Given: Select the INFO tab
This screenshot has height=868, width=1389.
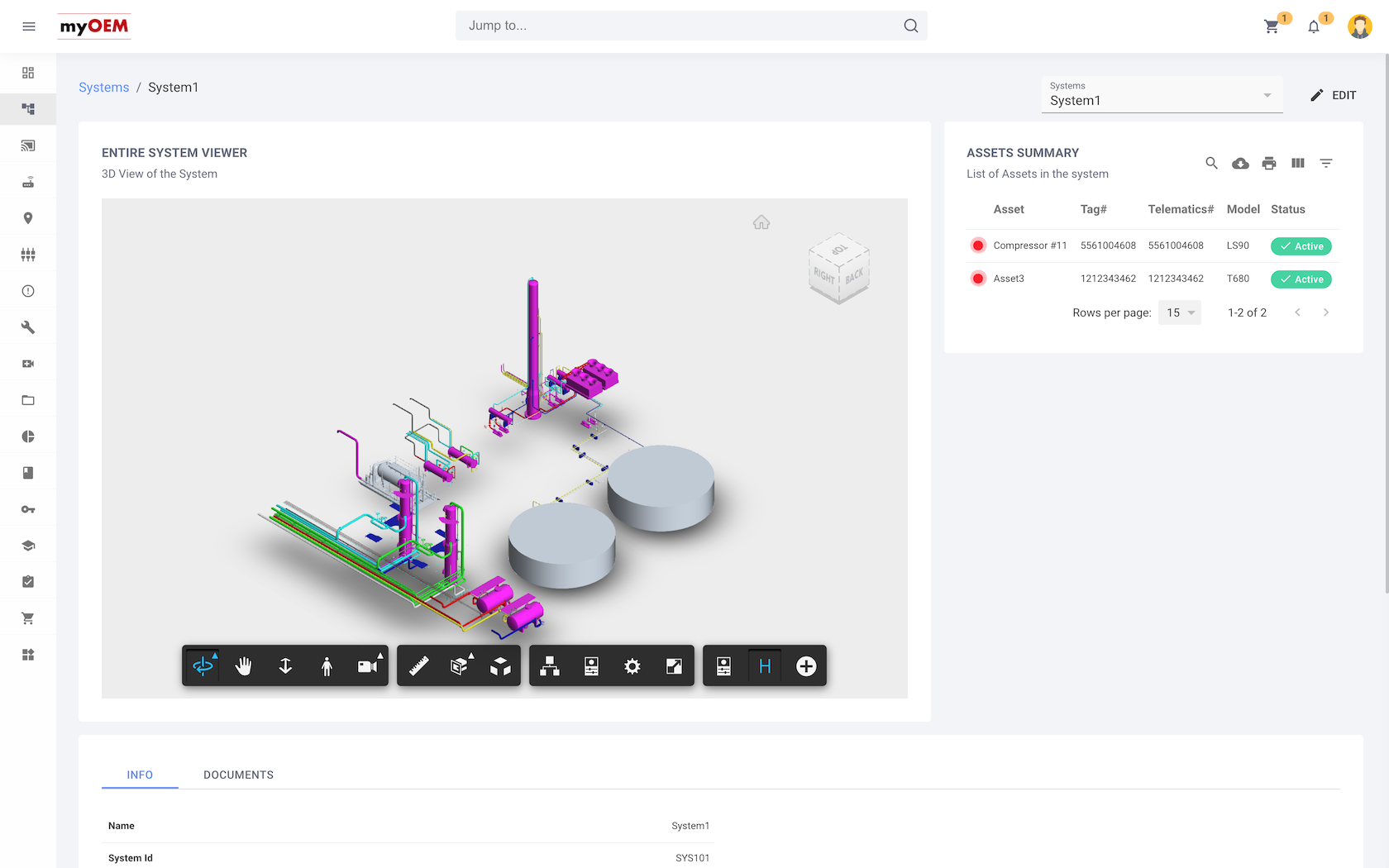Looking at the screenshot, I should [x=140, y=775].
